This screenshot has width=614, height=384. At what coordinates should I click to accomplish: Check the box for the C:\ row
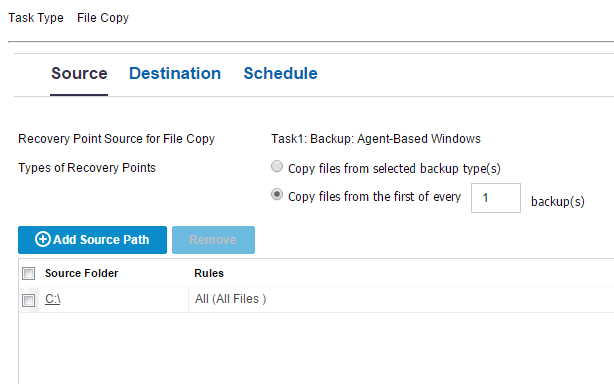click(x=29, y=301)
